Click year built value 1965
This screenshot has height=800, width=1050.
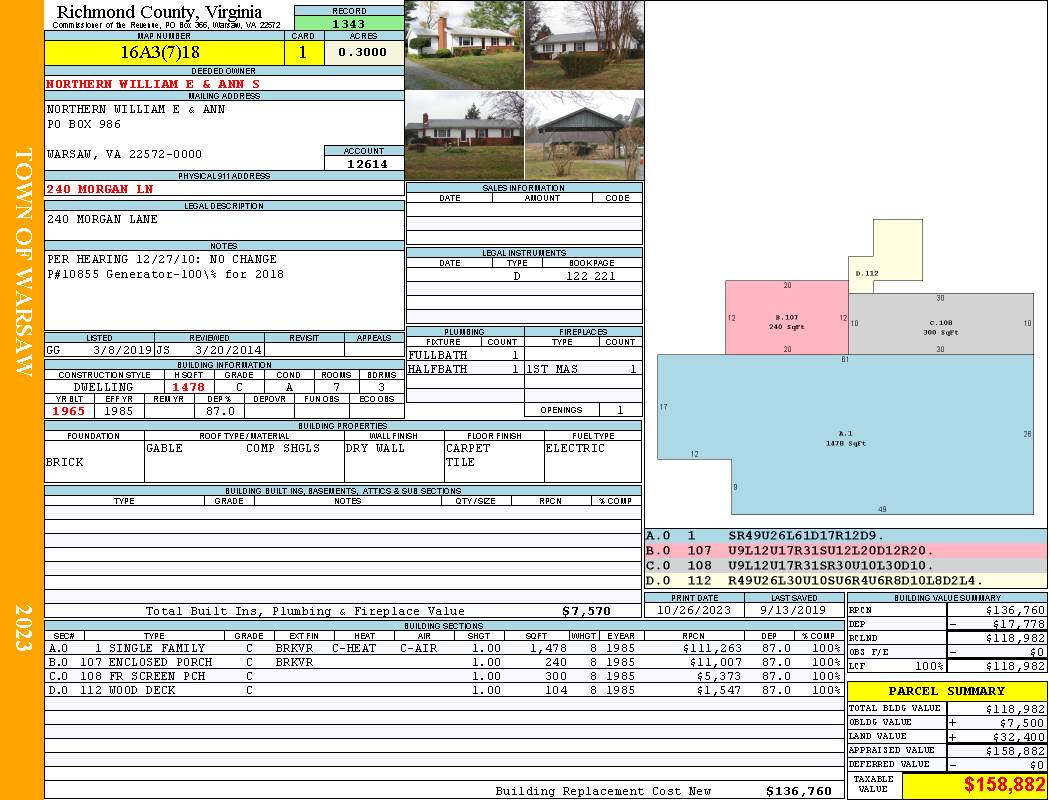pos(69,411)
